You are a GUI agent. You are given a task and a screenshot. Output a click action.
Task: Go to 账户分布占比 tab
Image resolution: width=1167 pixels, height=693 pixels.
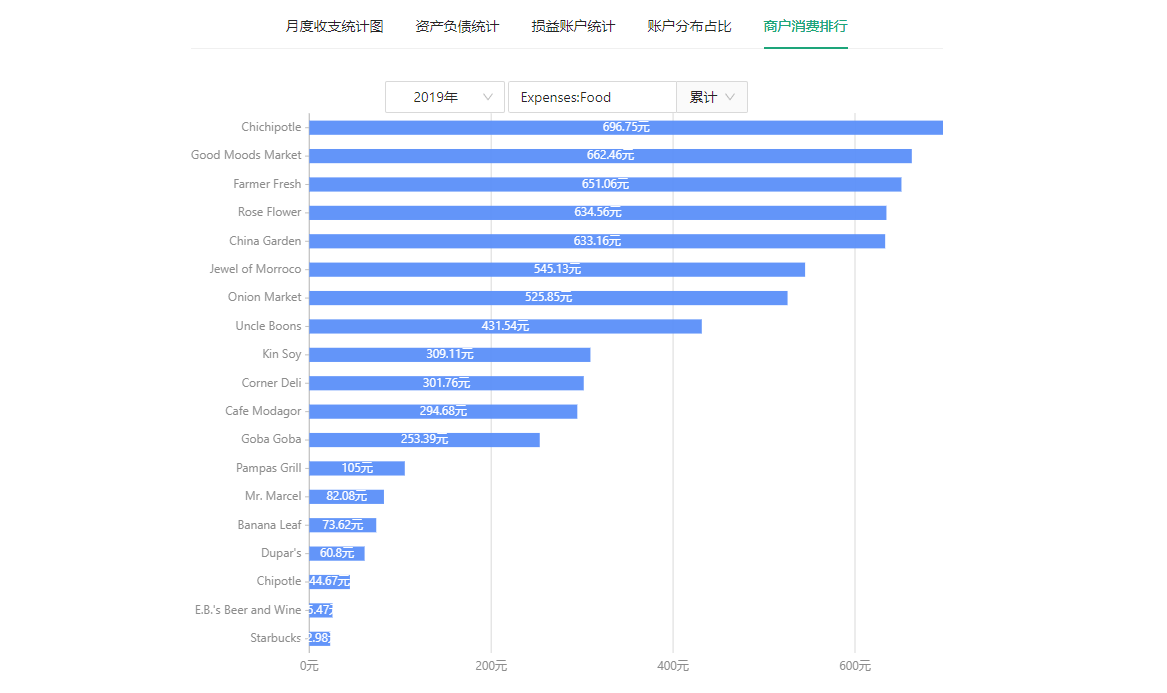click(689, 26)
